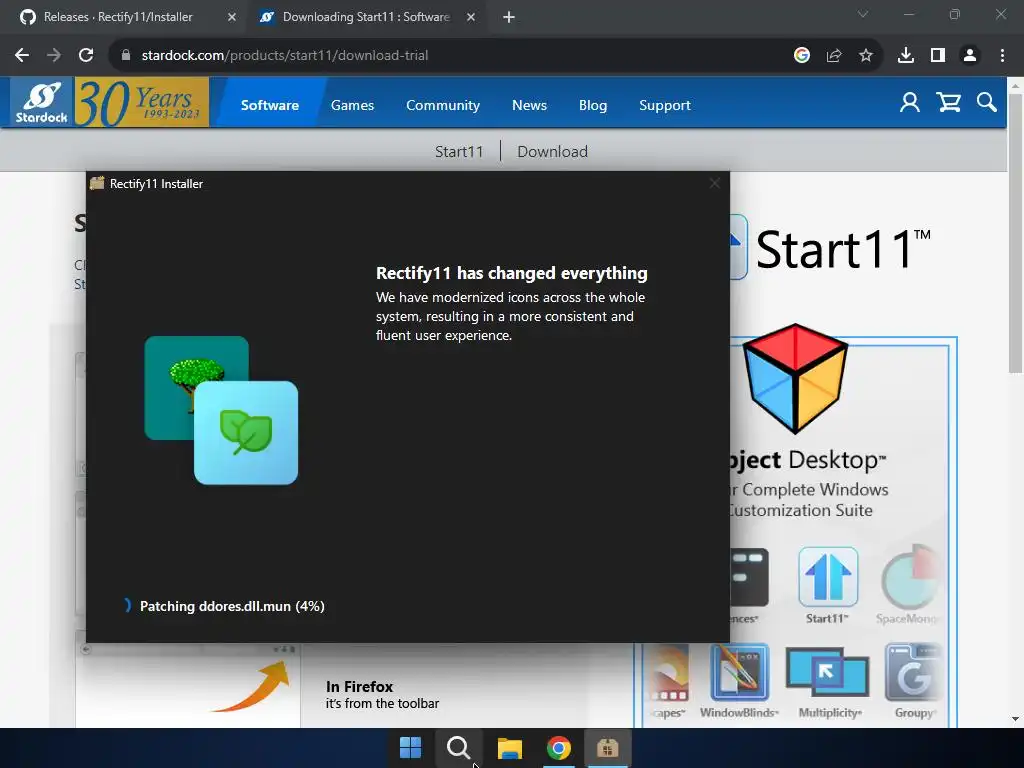Click the Object Desktop cube logo
The width and height of the screenshot is (1024, 768).
(x=795, y=379)
